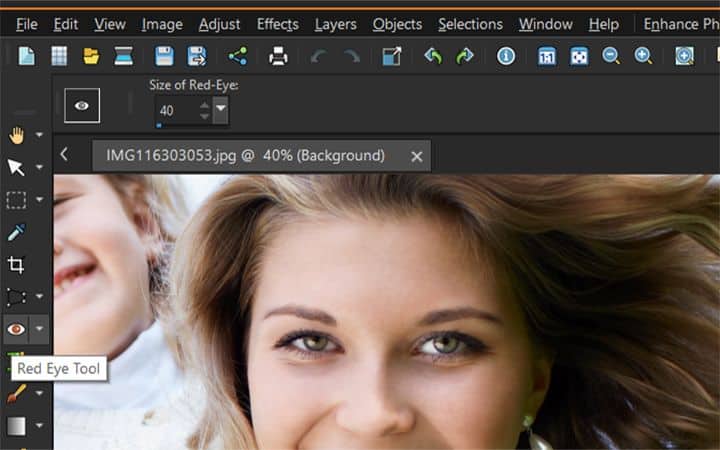This screenshot has height=450, width=720.
Task: Click the Share icon
Action: pos(238,56)
